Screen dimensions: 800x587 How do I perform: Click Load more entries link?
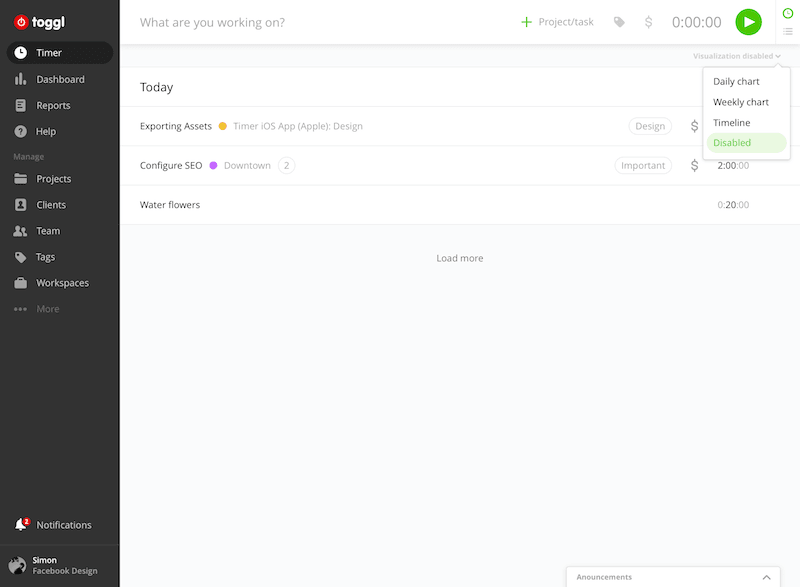pos(460,258)
